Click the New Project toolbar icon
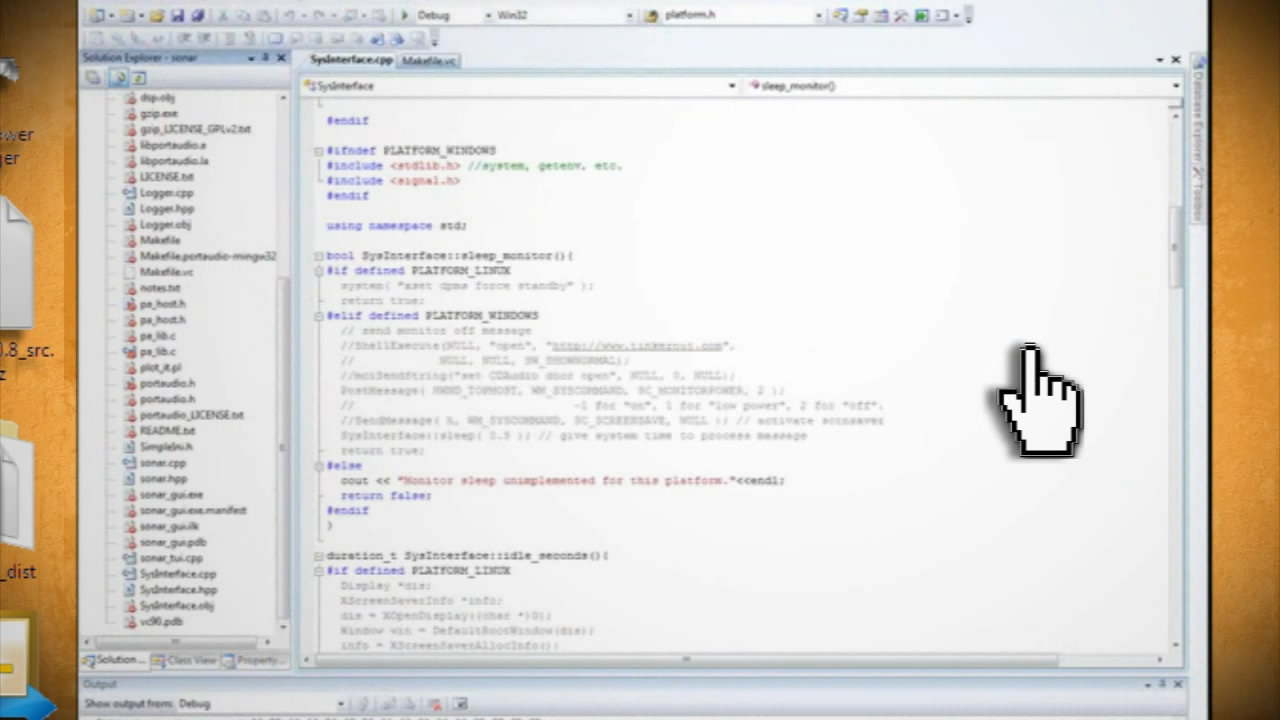 [x=96, y=15]
